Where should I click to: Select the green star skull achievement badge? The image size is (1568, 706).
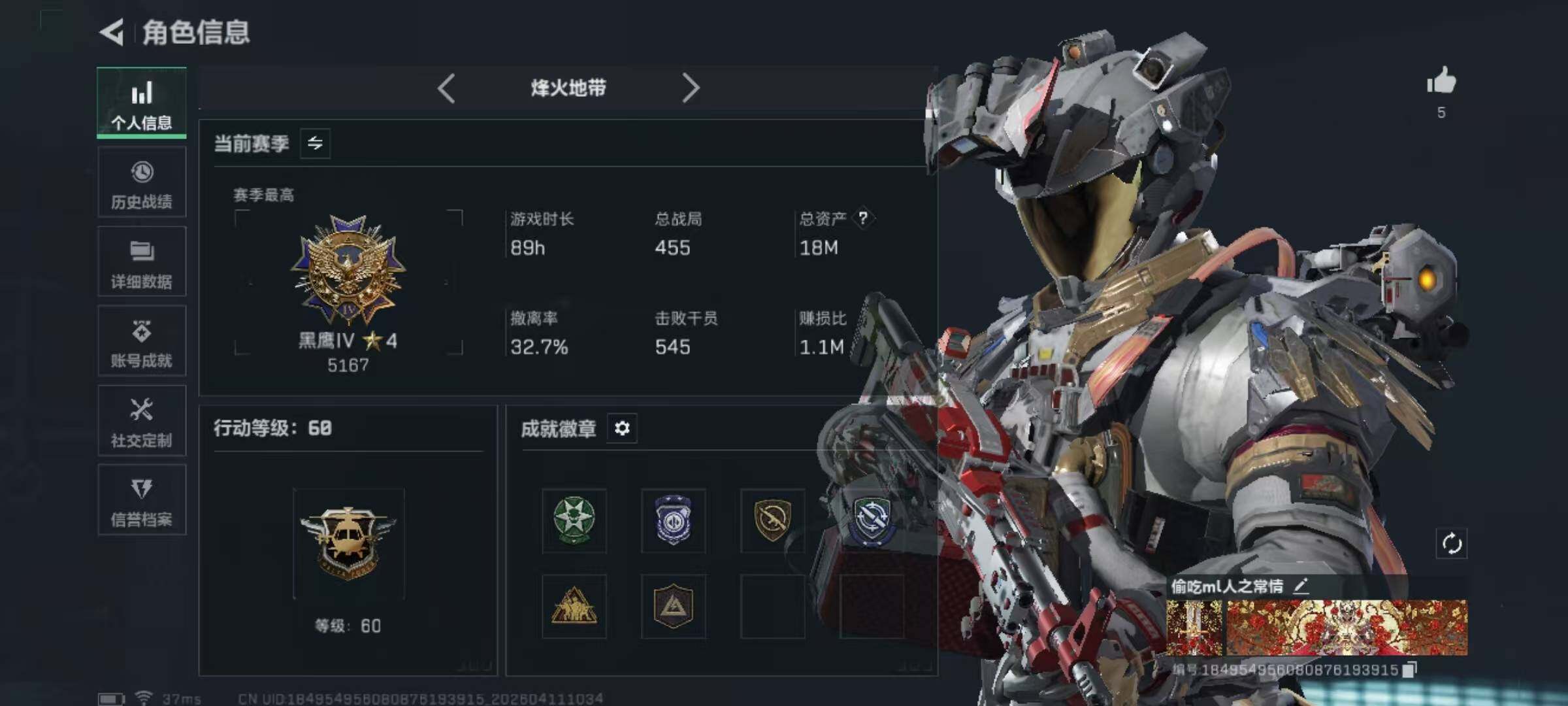click(x=574, y=520)
